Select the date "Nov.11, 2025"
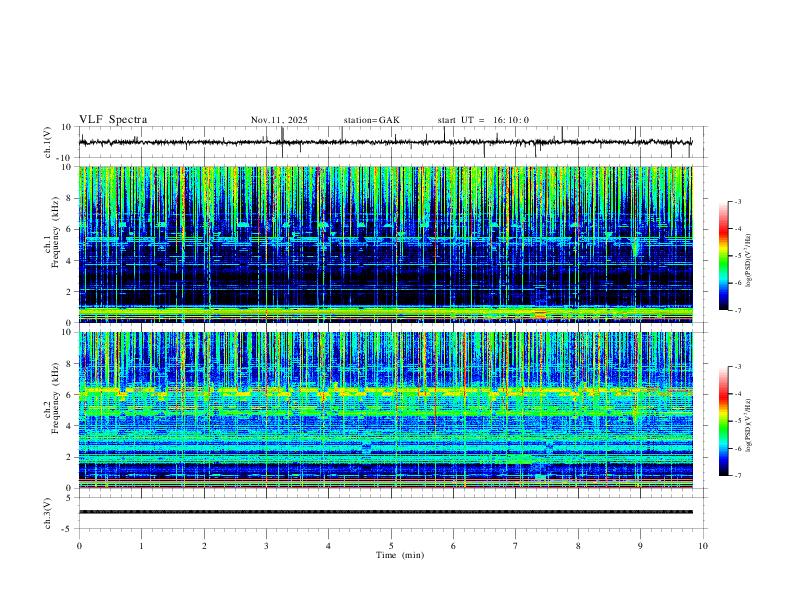 point(279,120)
